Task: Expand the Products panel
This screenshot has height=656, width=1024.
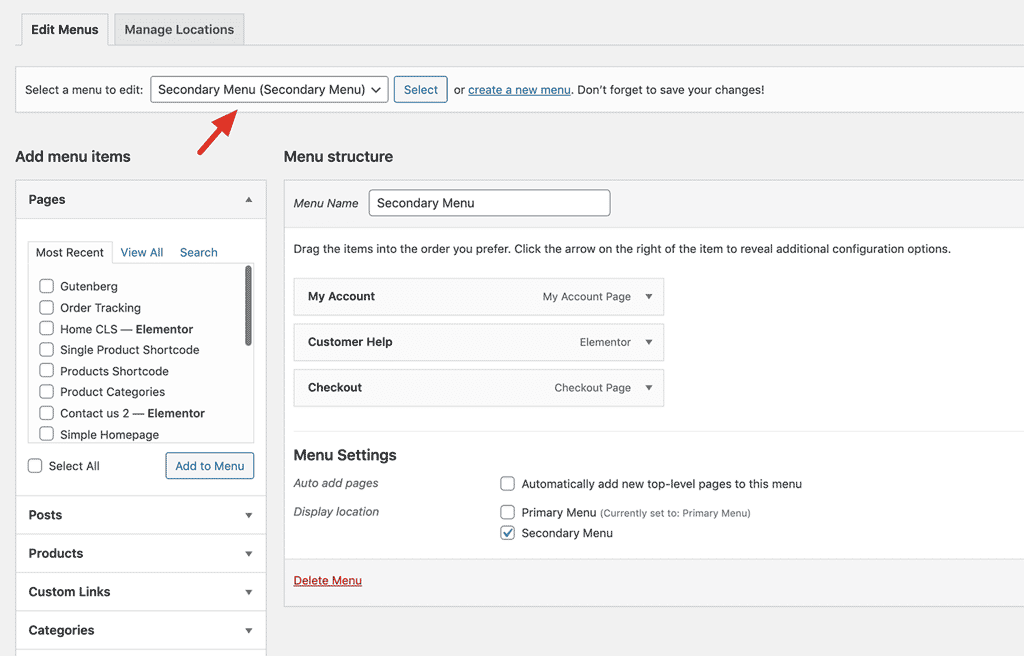Action: [140, 553]
